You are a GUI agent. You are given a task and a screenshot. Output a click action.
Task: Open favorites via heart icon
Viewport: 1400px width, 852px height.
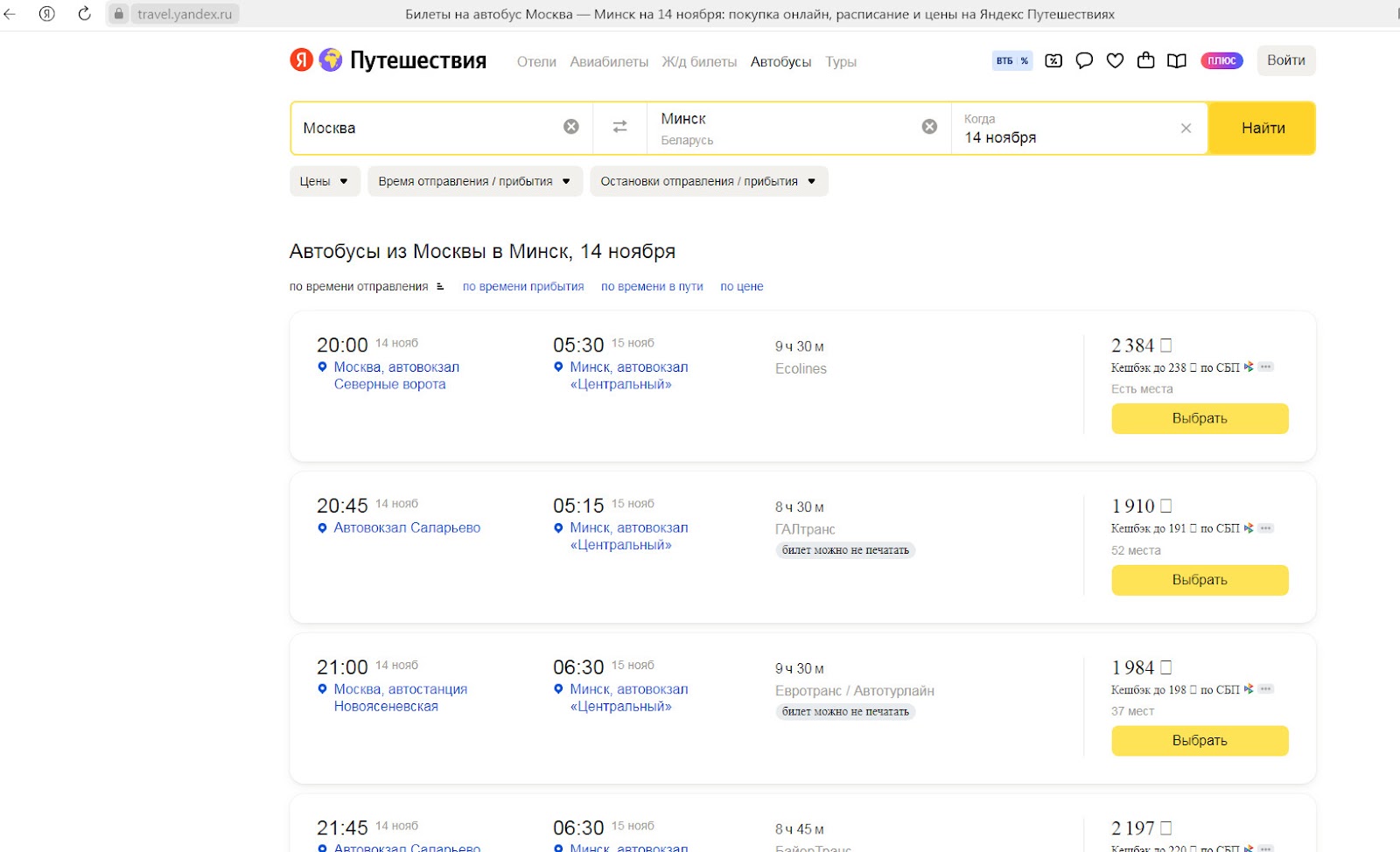[1115, 60]
